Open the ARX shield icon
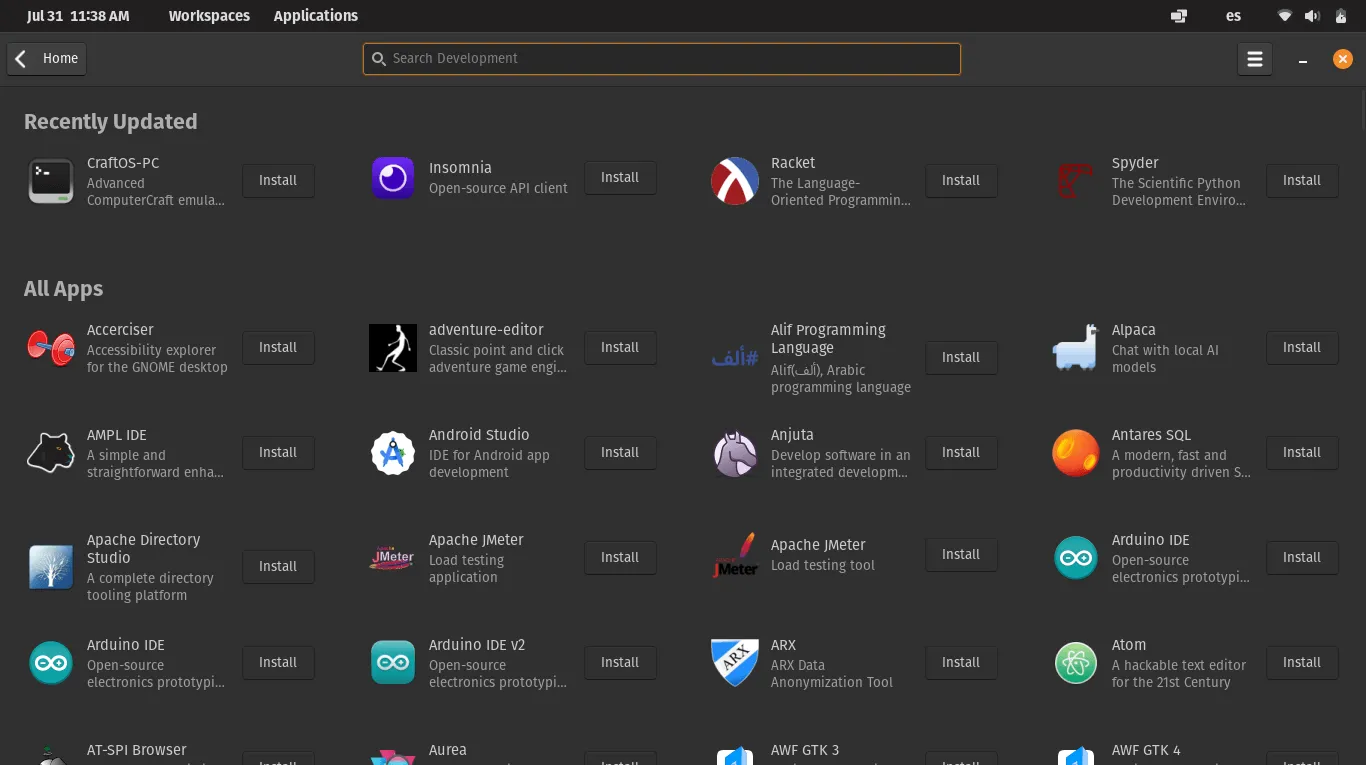The image size is (1366, 765). pyautogui.click(x=734, y=663)
